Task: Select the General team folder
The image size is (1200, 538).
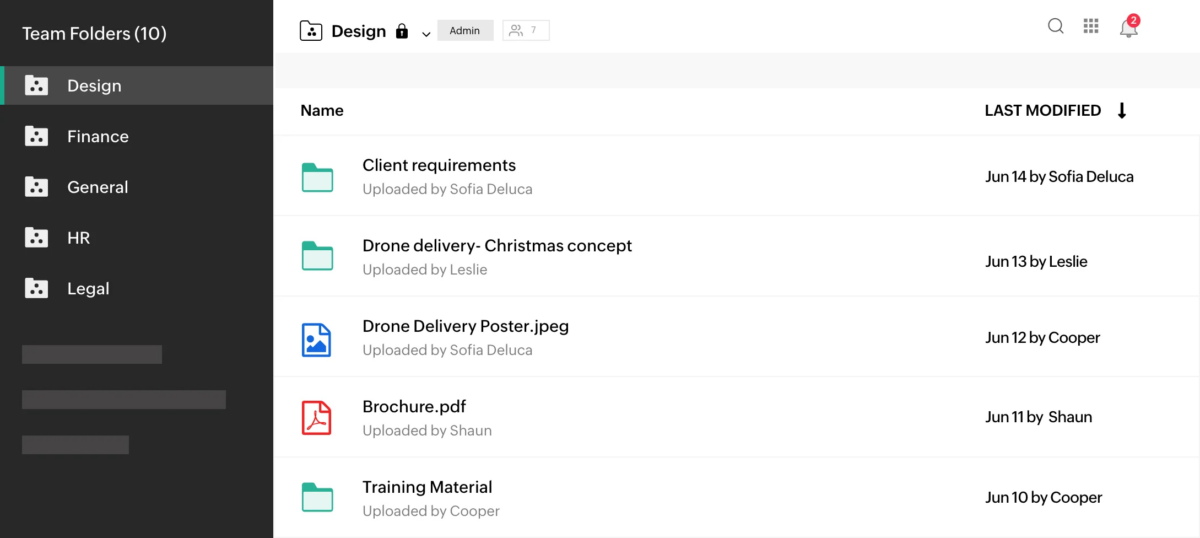Action: click(x=97, y=187)
